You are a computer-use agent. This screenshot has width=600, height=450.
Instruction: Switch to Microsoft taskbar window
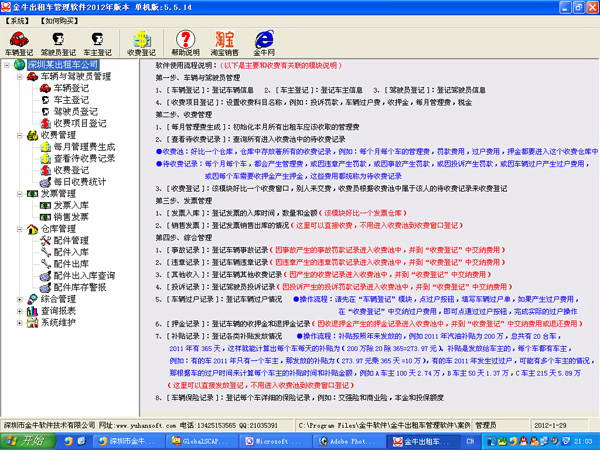274,441
